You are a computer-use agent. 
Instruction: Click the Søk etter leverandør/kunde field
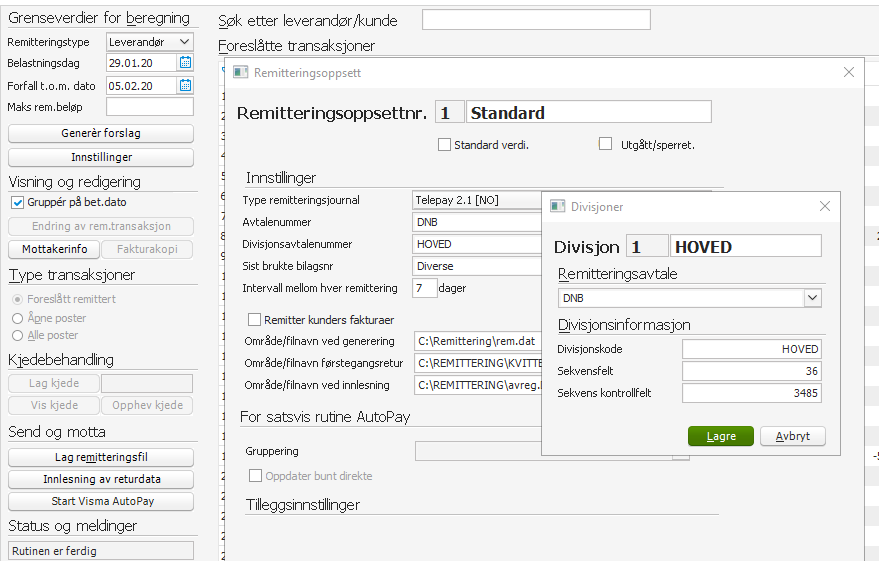536,20
